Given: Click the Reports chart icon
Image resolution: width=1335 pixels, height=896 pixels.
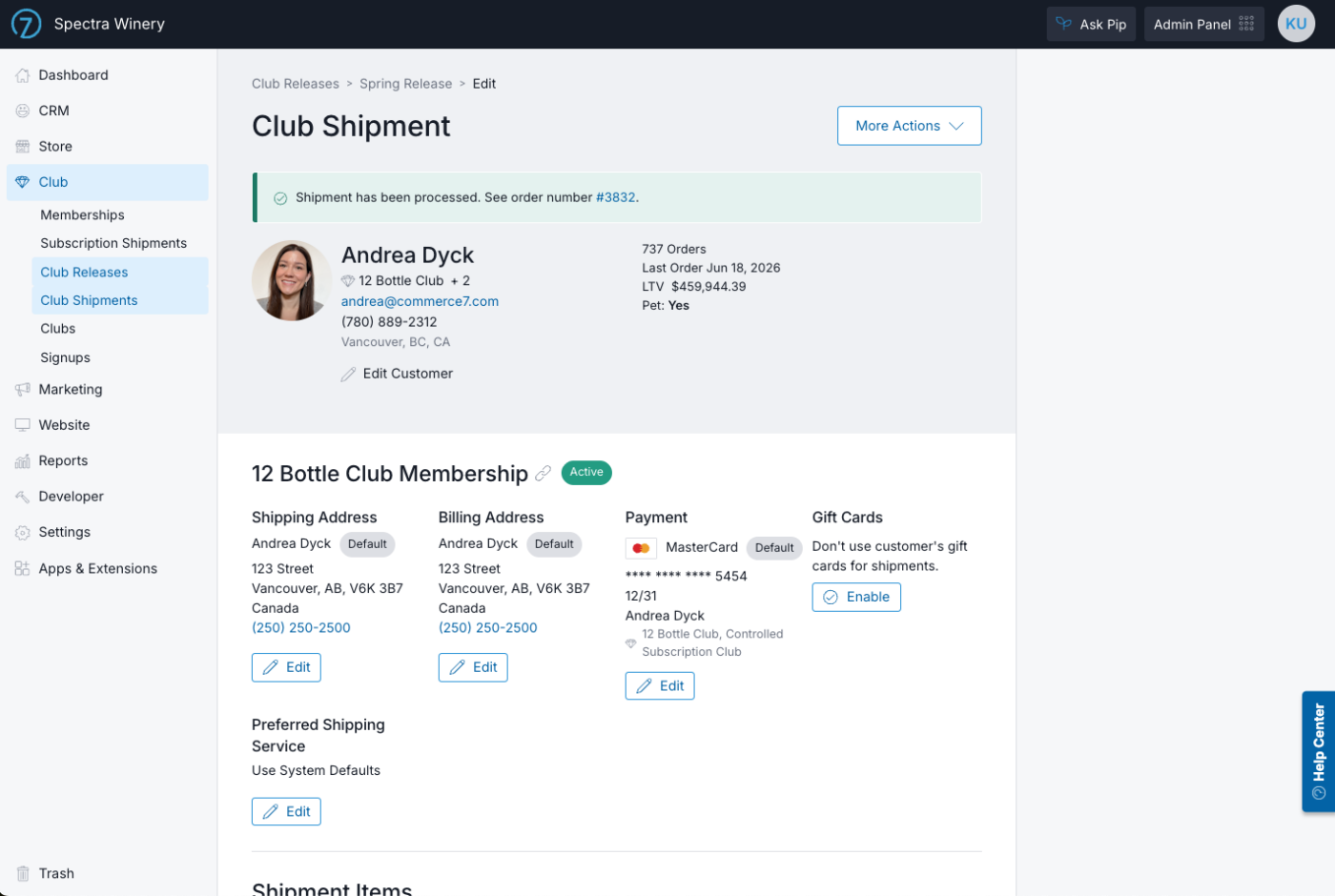Looking at the screenshot, I should pyautogui.click(x=23, y=461).
